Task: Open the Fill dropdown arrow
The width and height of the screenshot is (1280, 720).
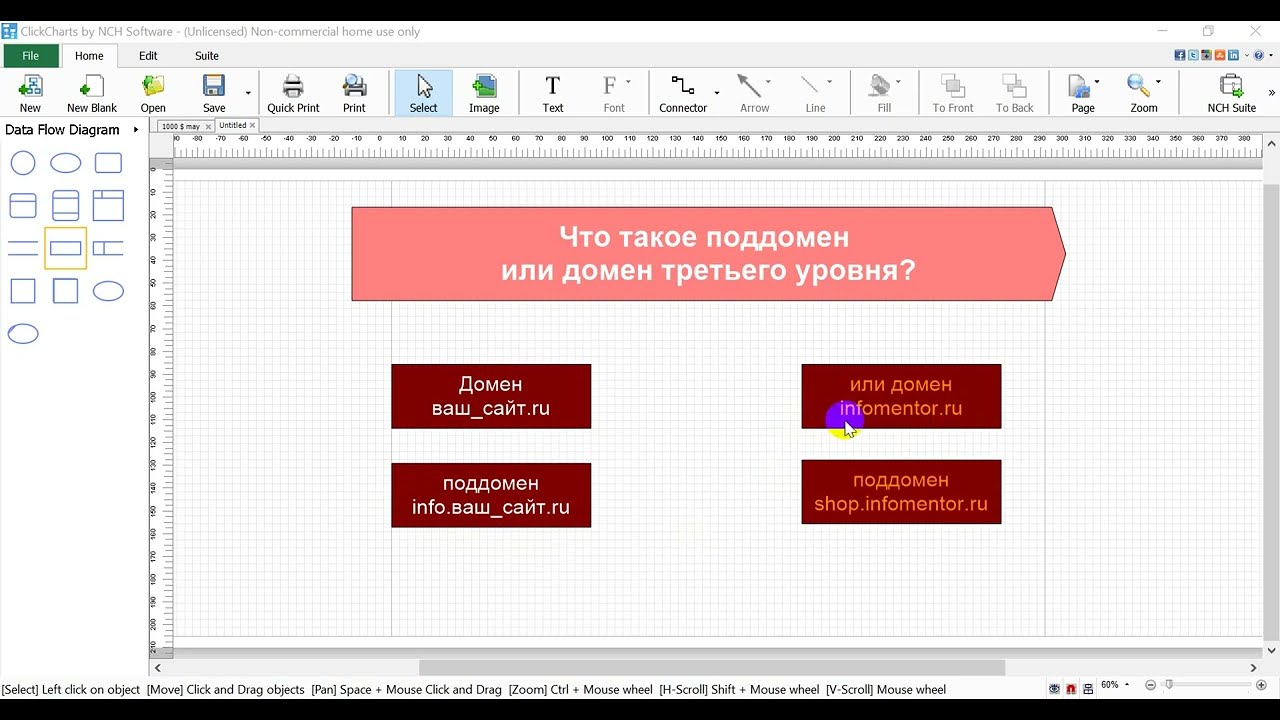Action: pyautogui.click(x=898, y=82)
